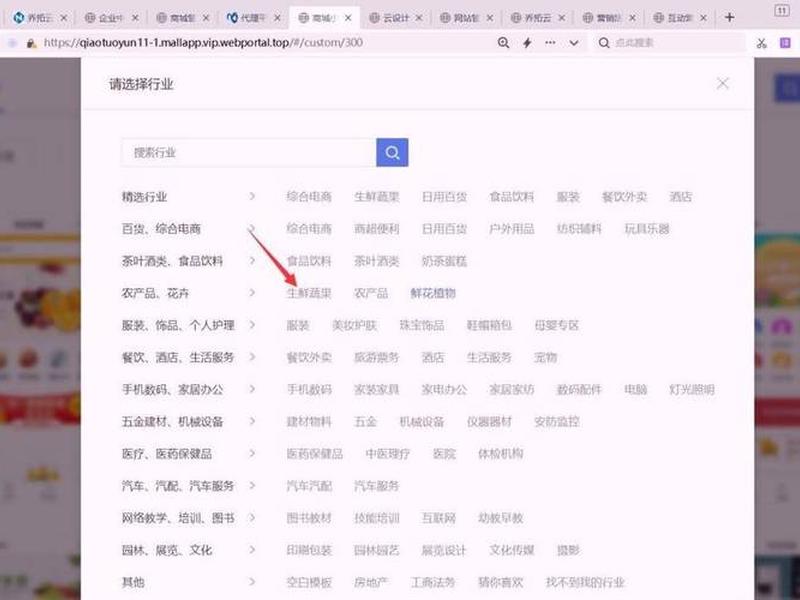Select 玩具乐器 industry
This screenshot has width=800, height=600.
coord(647,229)
